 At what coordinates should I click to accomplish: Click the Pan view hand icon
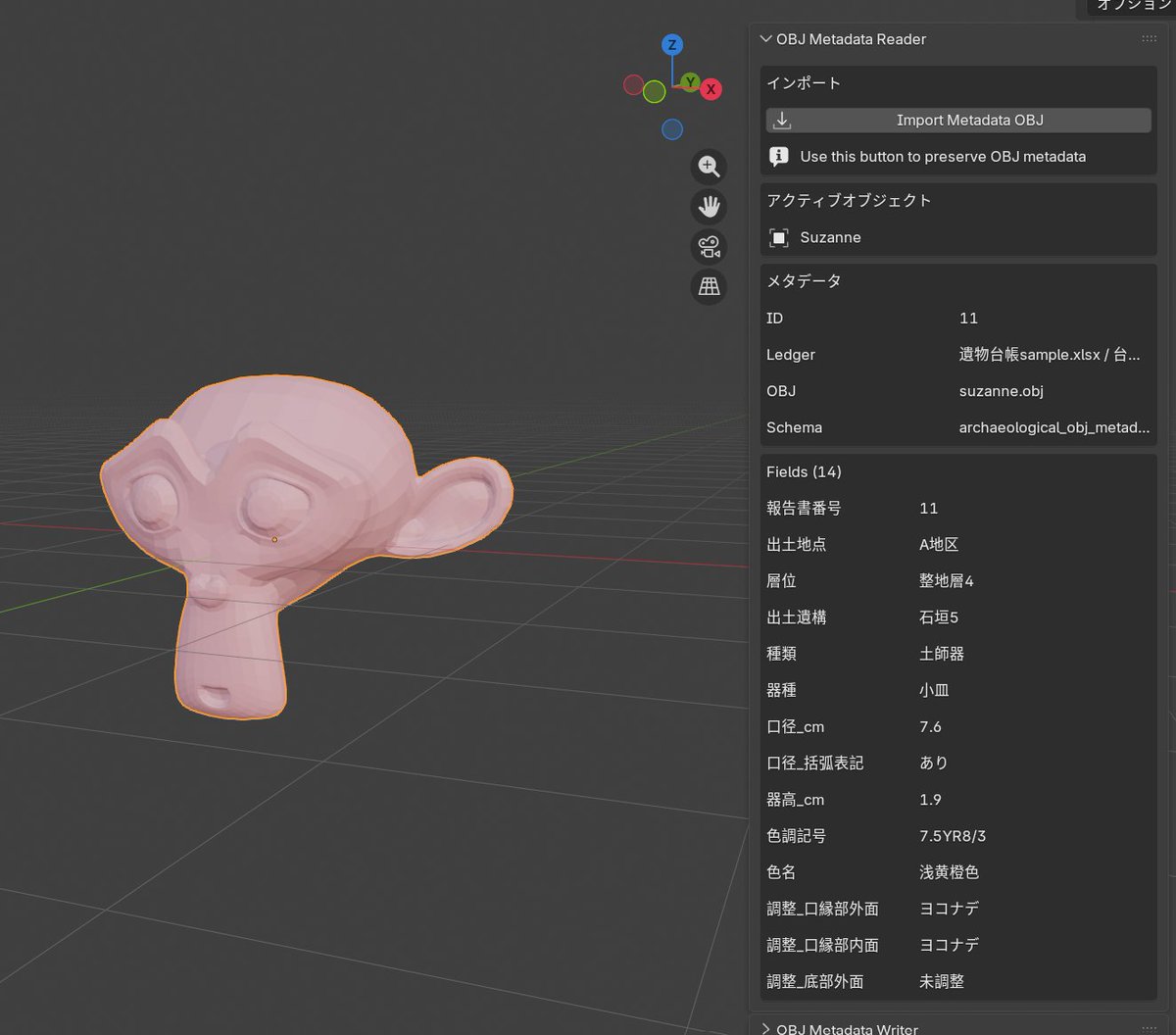point(709,206)
